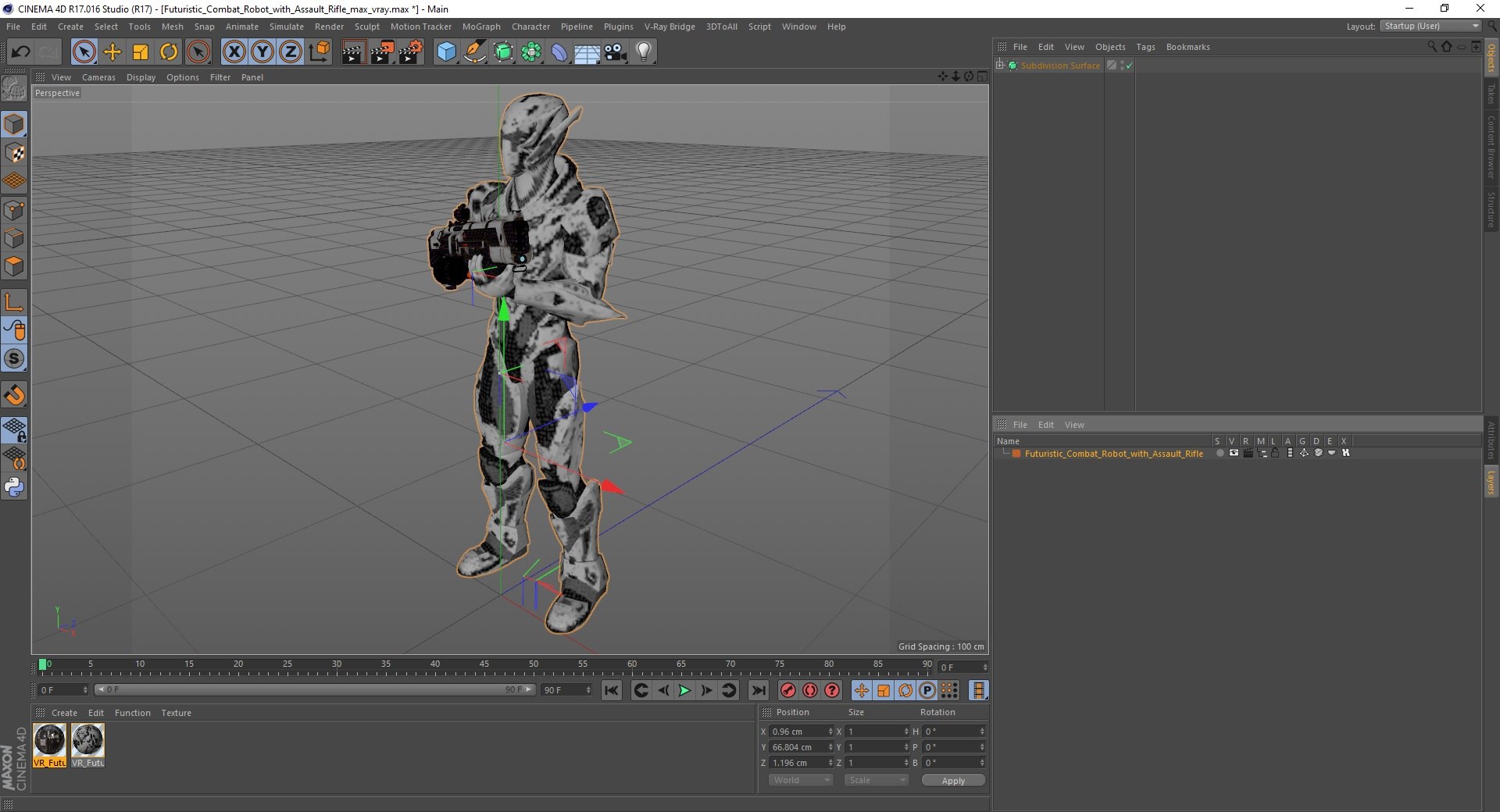
Task: Click the Position Y input field
Action: point(798,747)
